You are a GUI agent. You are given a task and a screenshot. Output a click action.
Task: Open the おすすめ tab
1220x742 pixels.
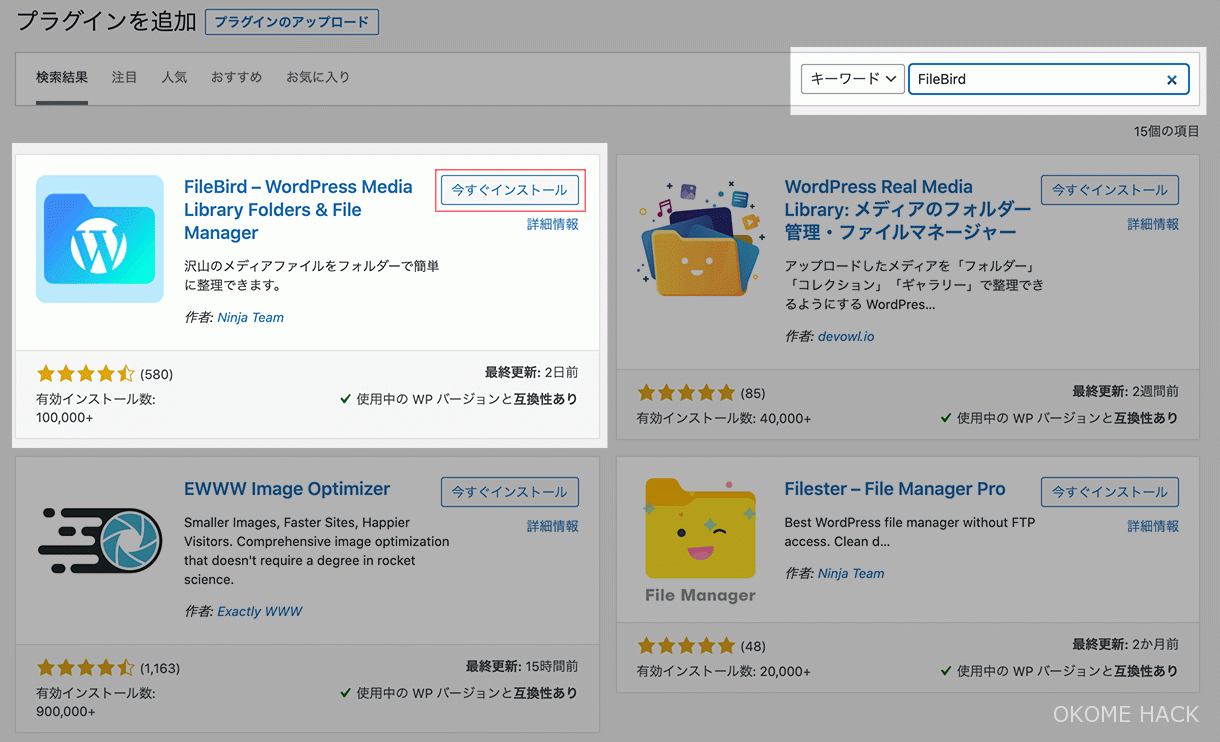pos(236,77)
